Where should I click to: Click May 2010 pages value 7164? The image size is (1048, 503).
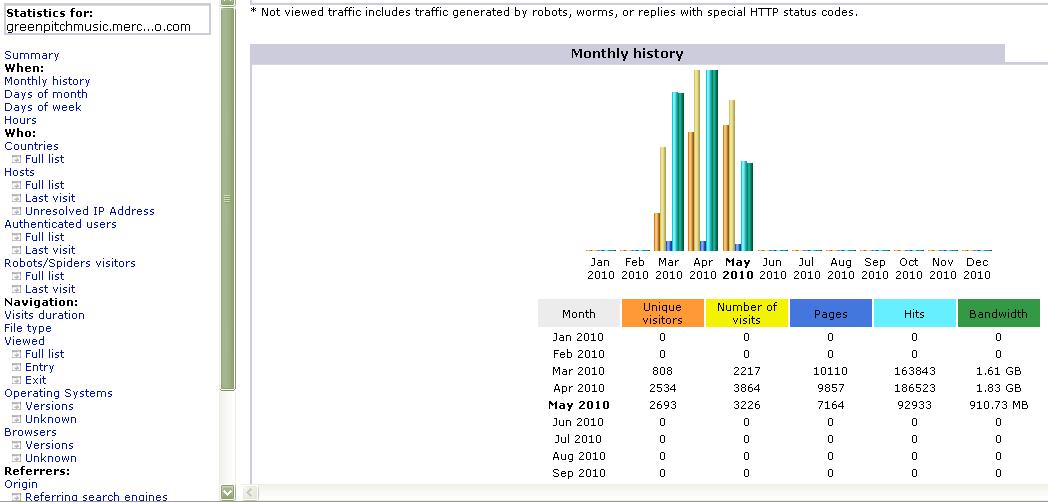(831, 405)
